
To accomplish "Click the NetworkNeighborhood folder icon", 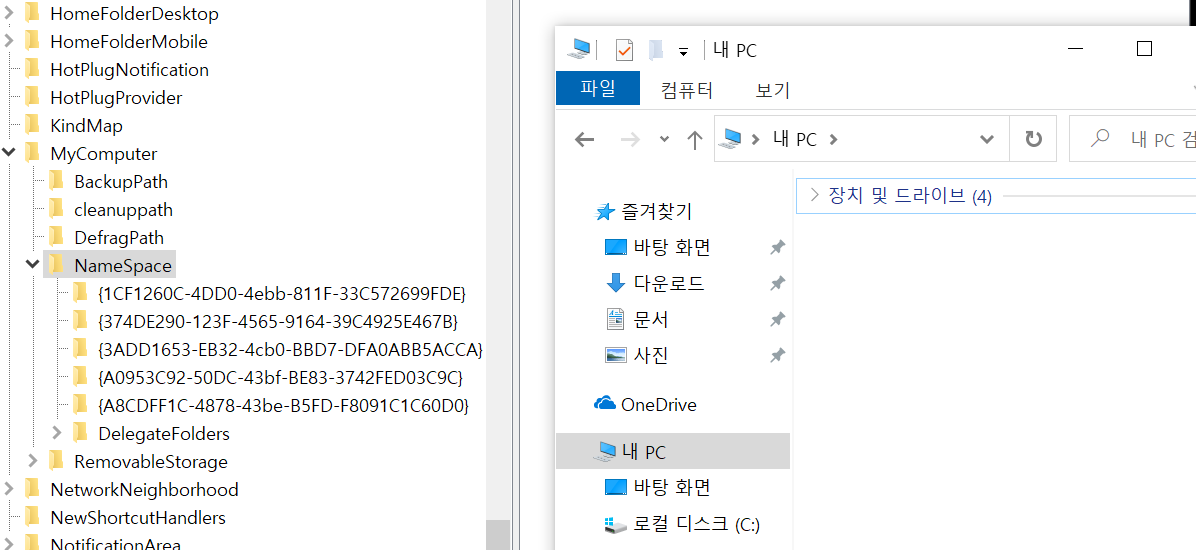I will pos(32,489).
